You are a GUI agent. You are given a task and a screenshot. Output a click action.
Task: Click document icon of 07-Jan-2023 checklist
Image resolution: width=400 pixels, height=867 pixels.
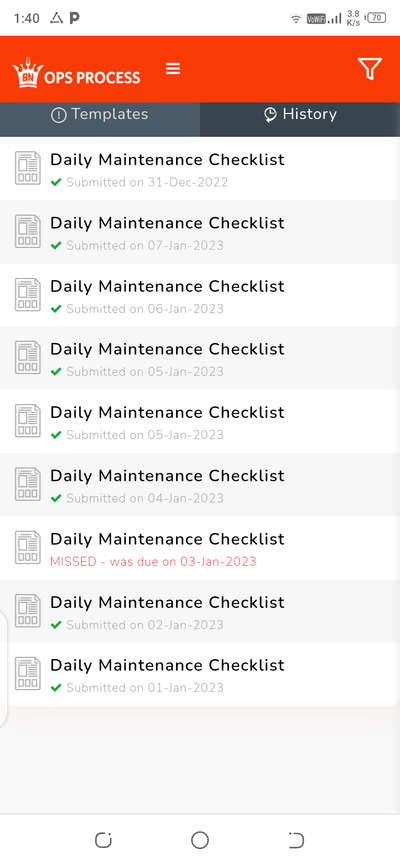point(28,231)
